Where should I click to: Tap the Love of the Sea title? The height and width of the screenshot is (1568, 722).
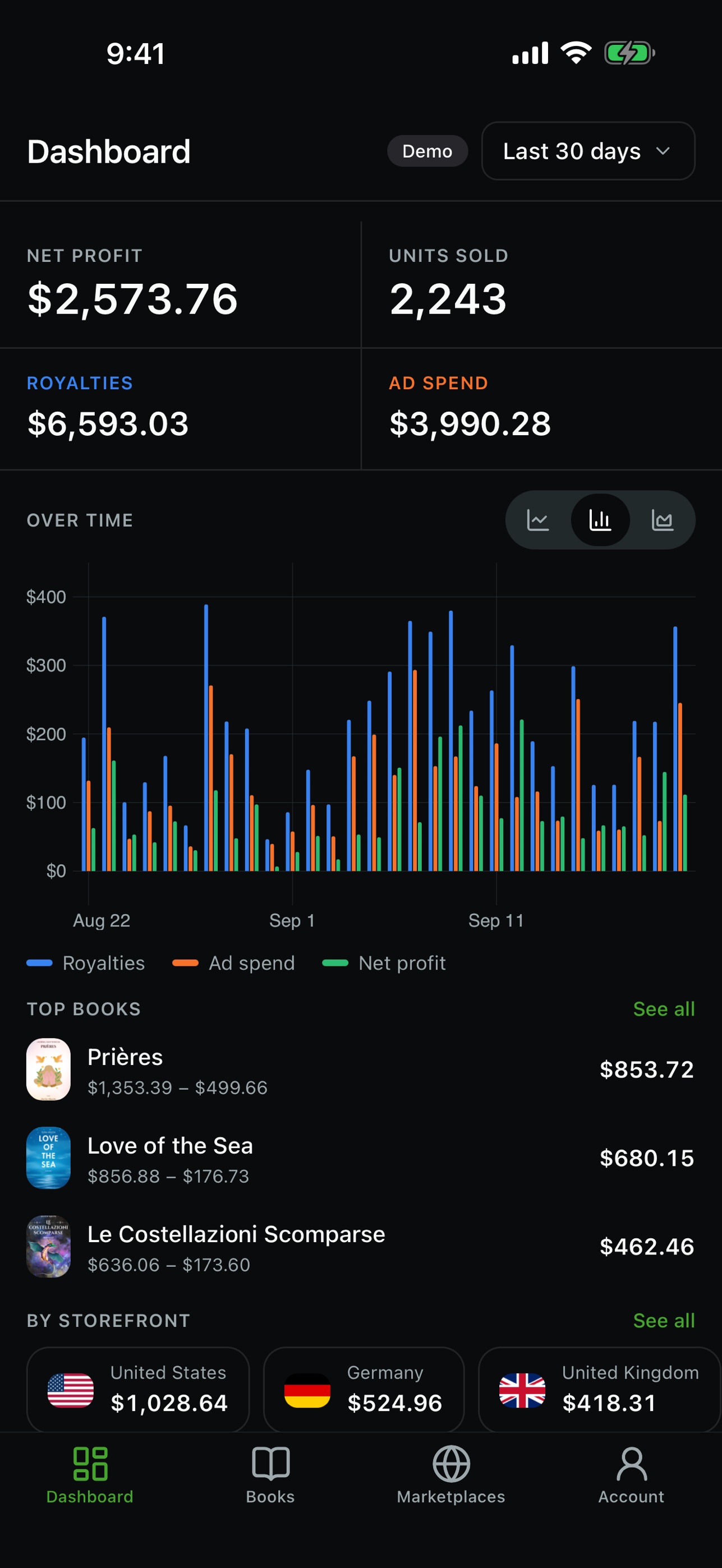pyautogui.click(x=171, y=1146)
